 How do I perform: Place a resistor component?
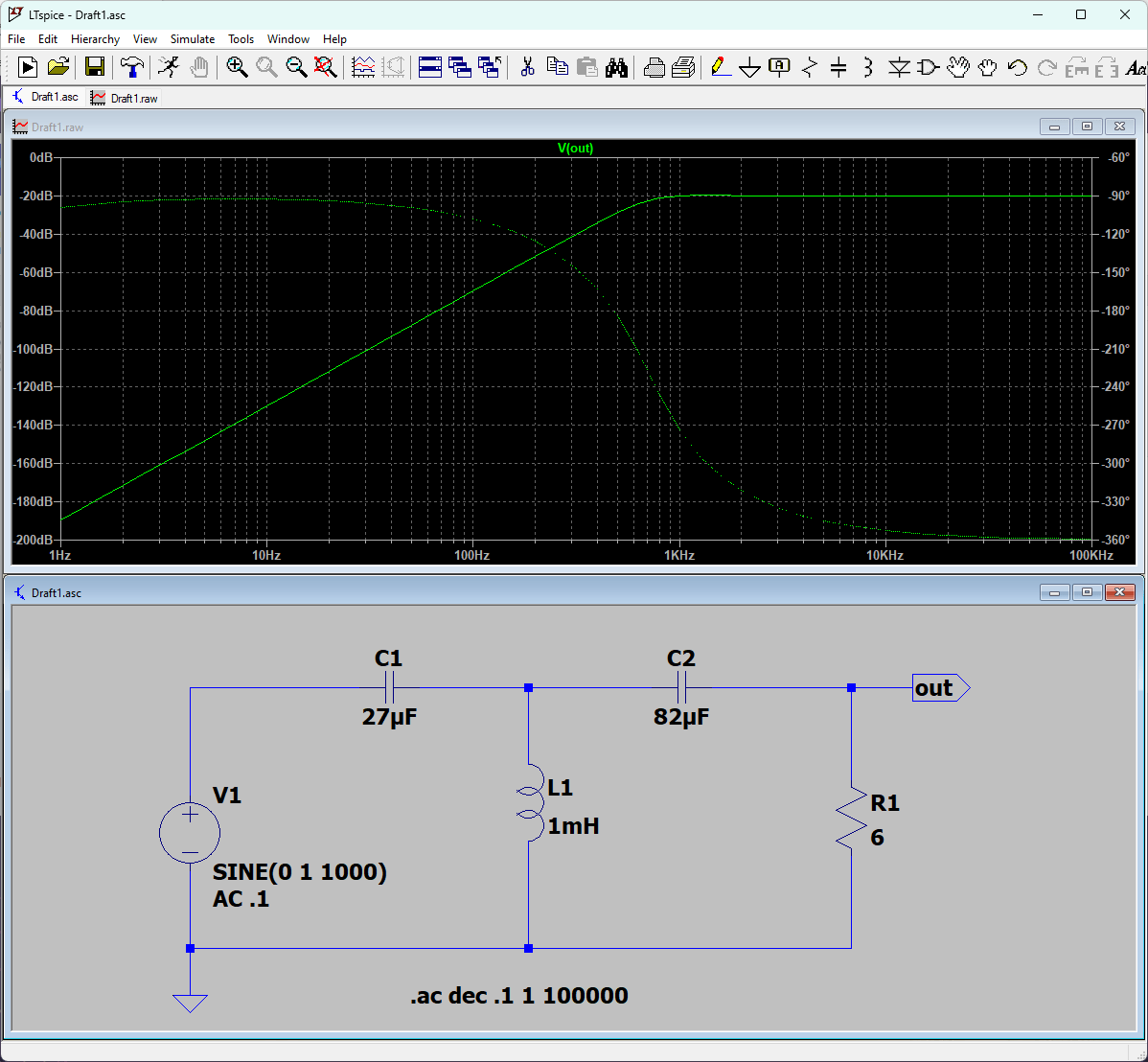point(809,67)
